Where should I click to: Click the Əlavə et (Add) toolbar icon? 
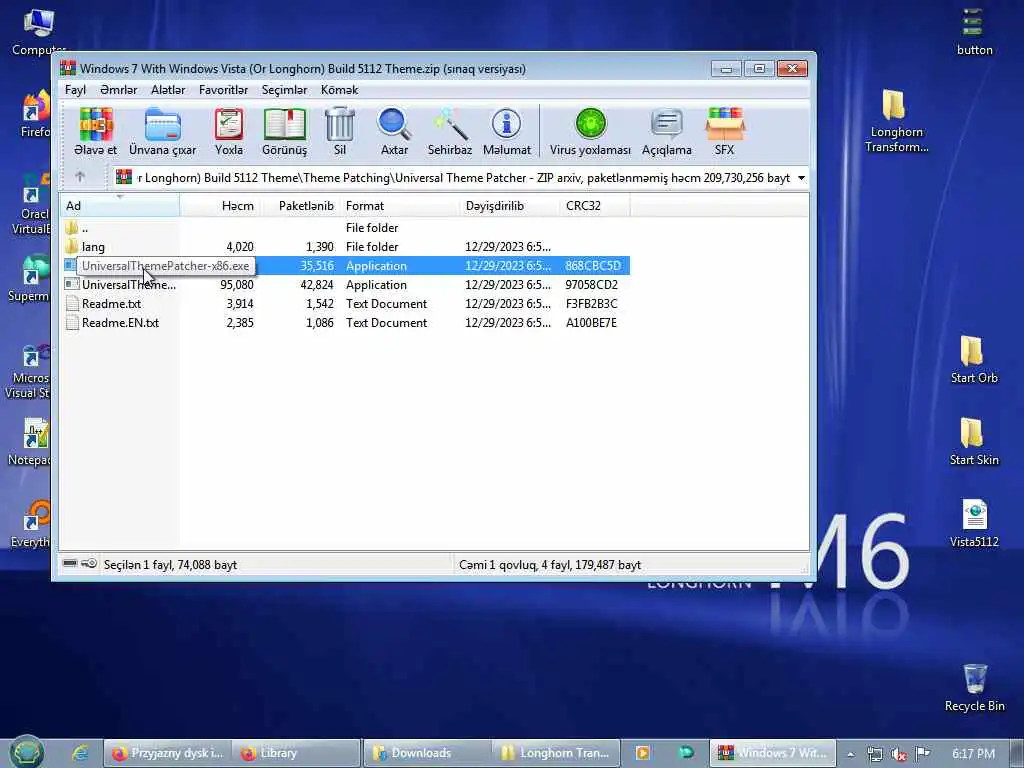95,132
